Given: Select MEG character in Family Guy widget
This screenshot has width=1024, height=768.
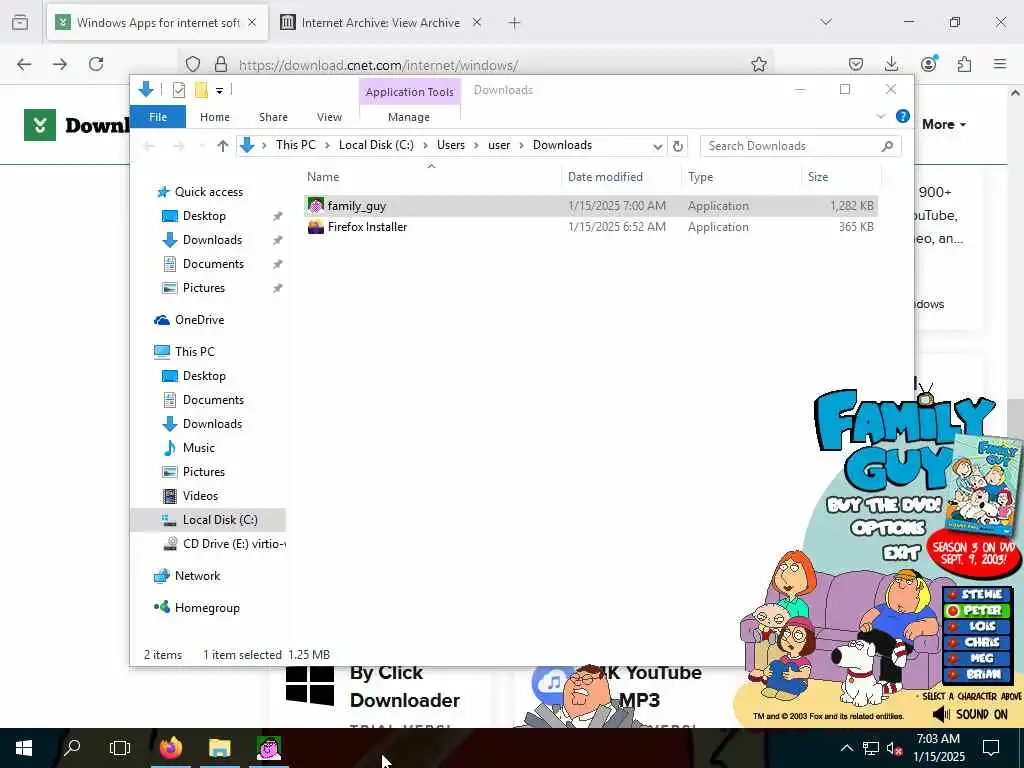Looking at the screenshot, I should click(978, 658).
